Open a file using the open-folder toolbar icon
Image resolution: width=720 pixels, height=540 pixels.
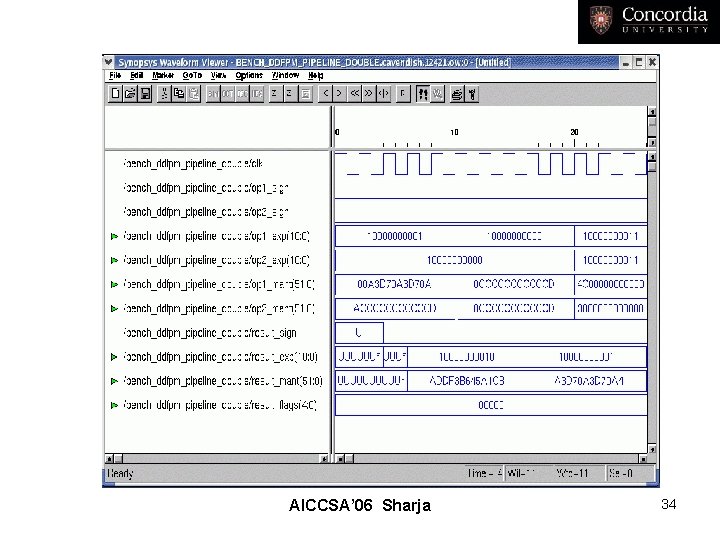point(130,94)
